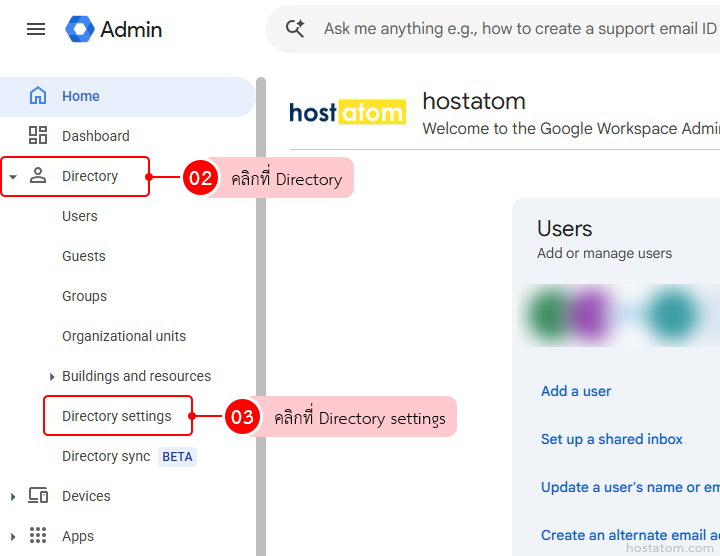Click the hostatom organization logo

coord(348,112)
